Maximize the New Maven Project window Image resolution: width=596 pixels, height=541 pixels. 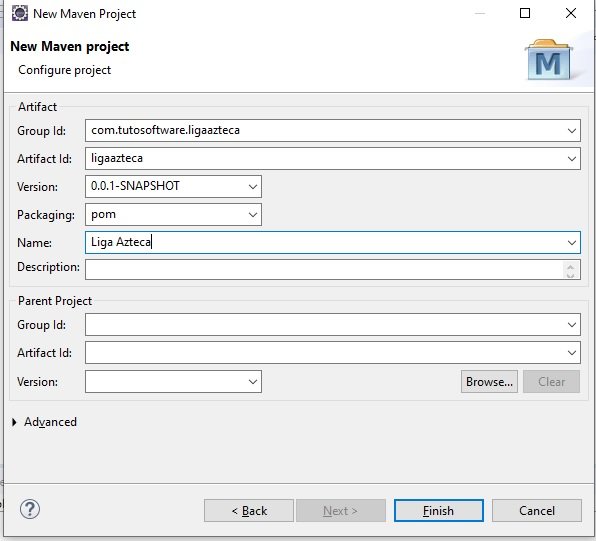[525, 13]
